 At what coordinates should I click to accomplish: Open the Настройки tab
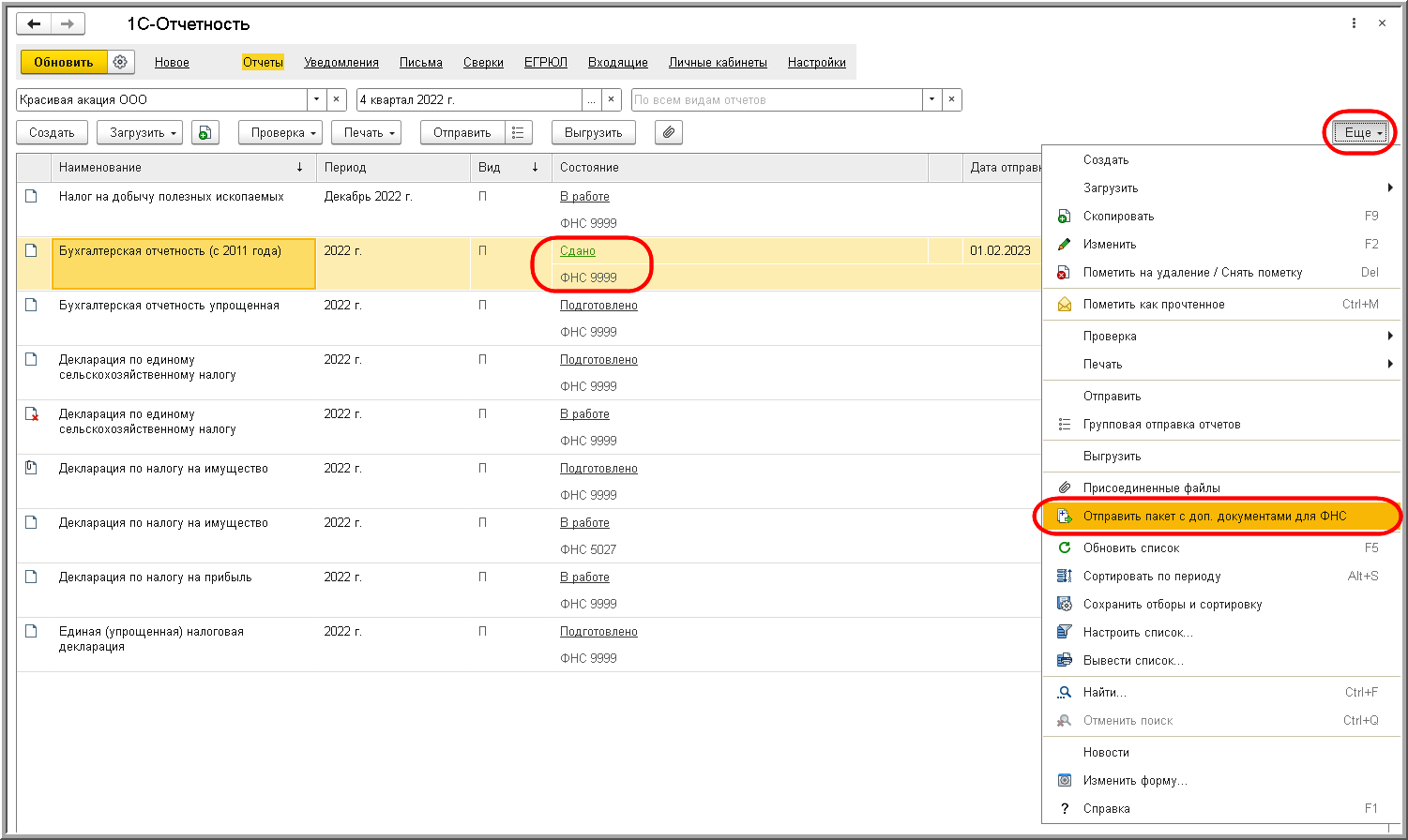(817, 63)
